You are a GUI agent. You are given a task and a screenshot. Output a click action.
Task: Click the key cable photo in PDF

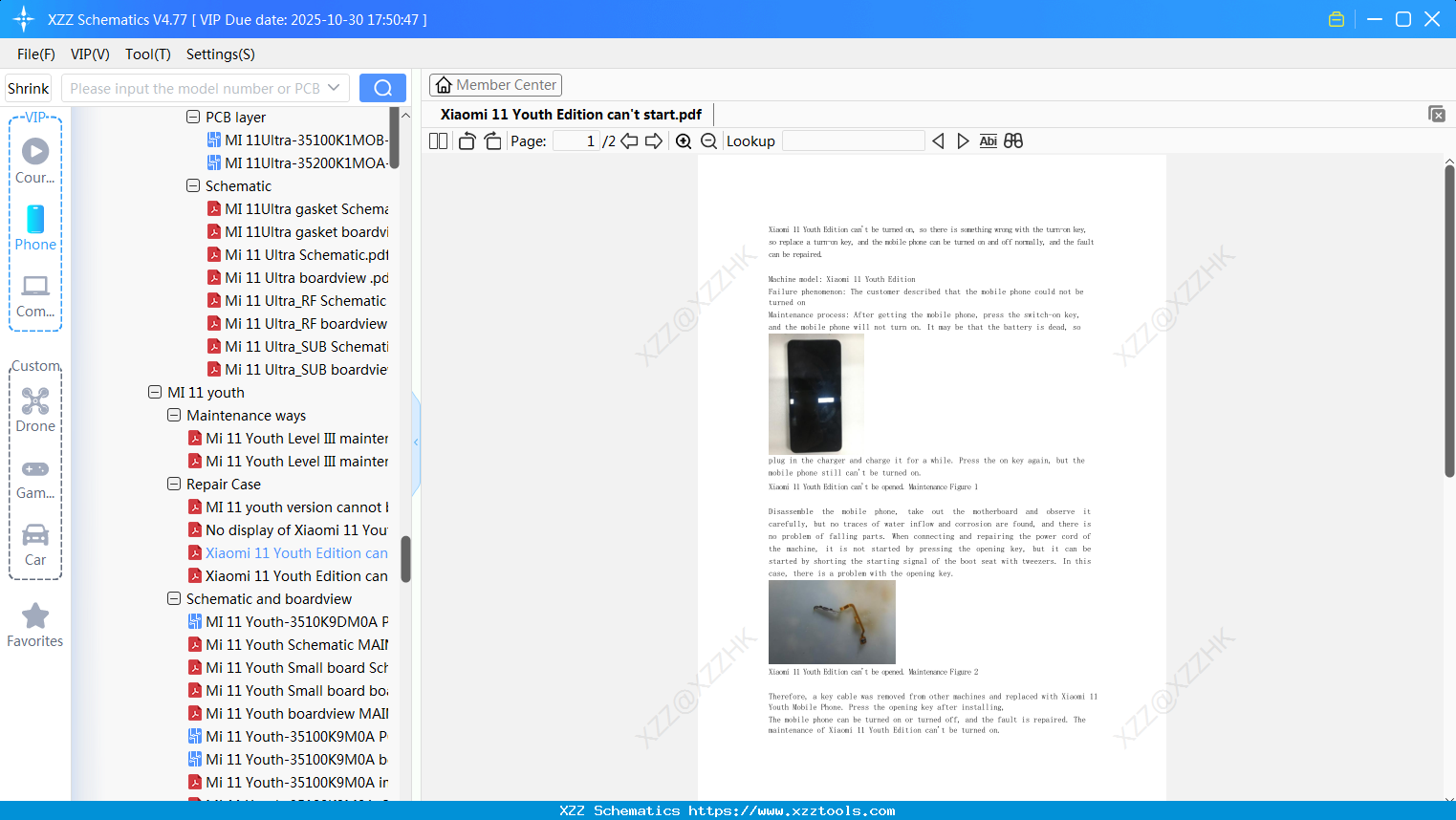click(x=832, y=622)
